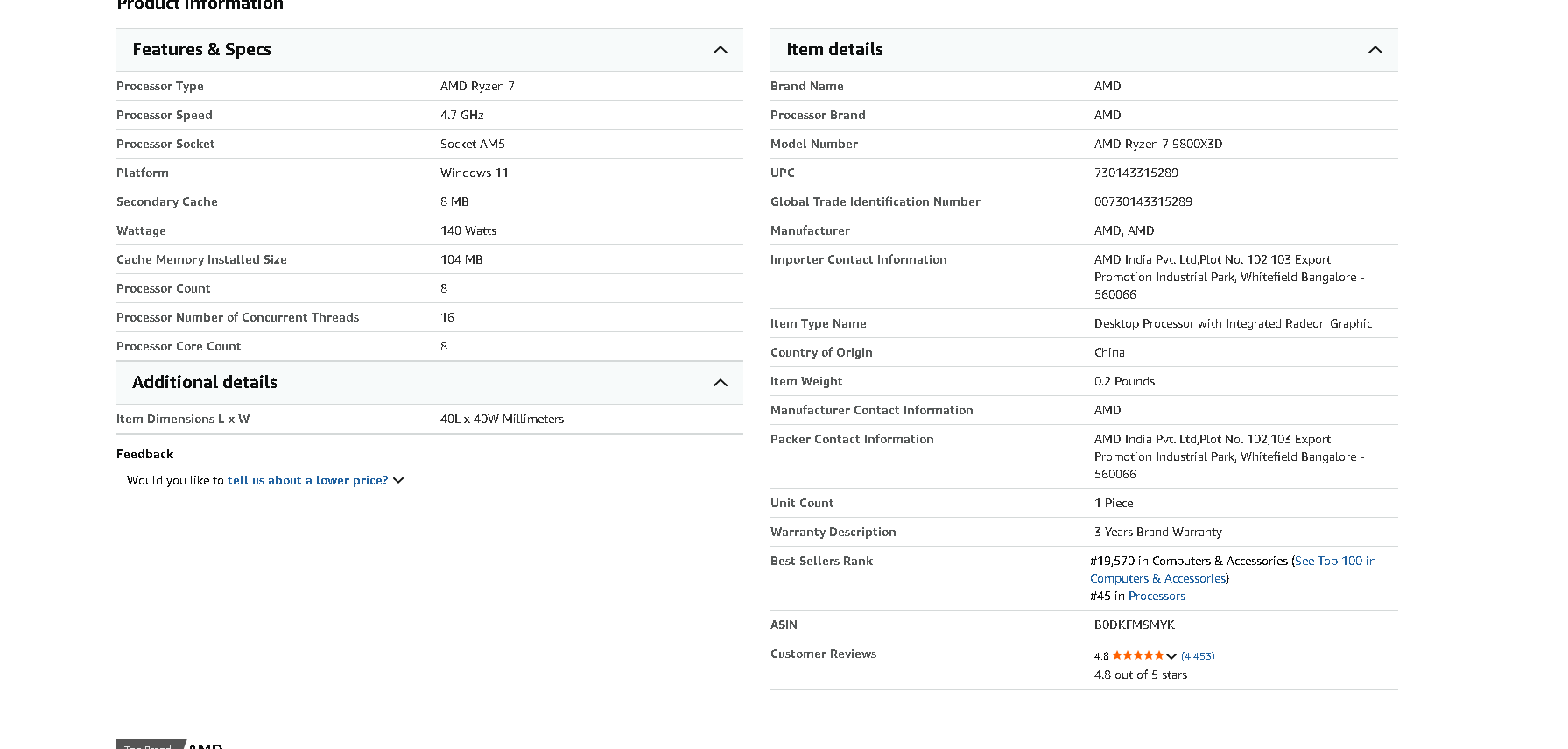Open 'tell us about a lower price?' link

click(x=307, y=481)
